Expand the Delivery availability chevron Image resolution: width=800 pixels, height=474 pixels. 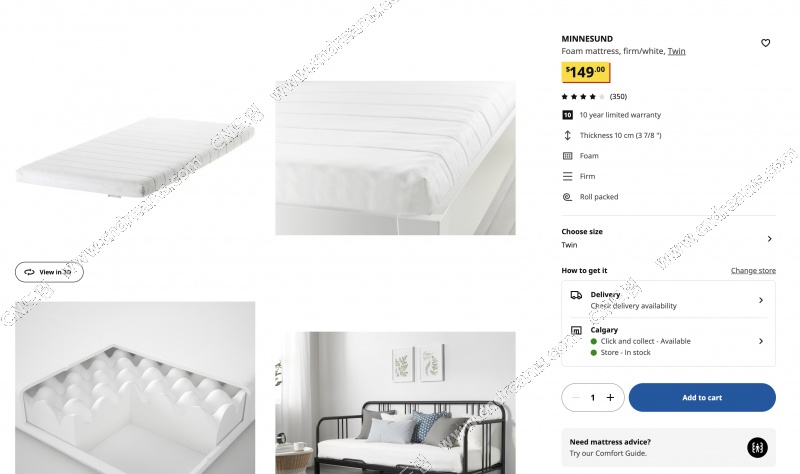coord(761,300)
